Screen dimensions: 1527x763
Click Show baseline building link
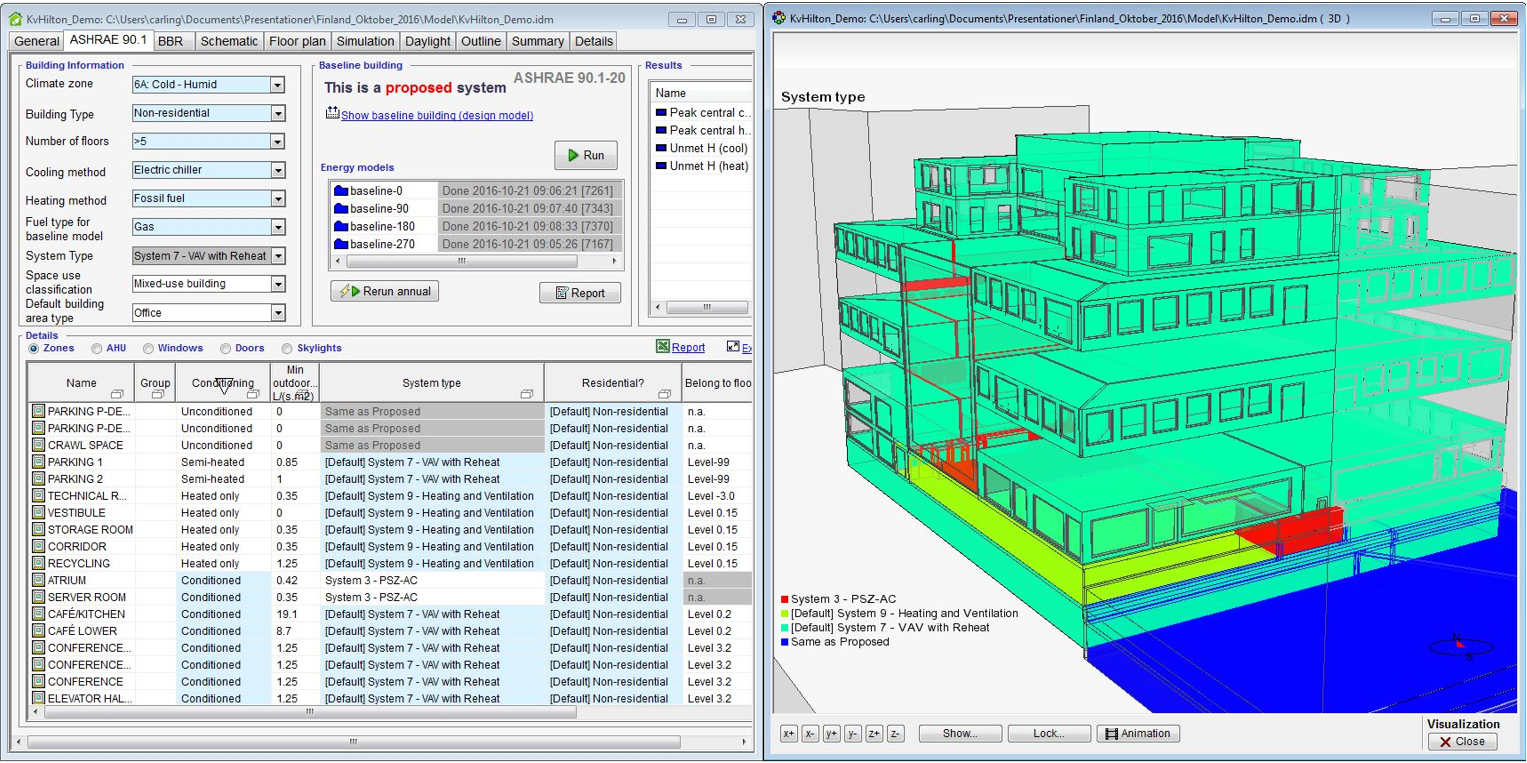[436, 116]
